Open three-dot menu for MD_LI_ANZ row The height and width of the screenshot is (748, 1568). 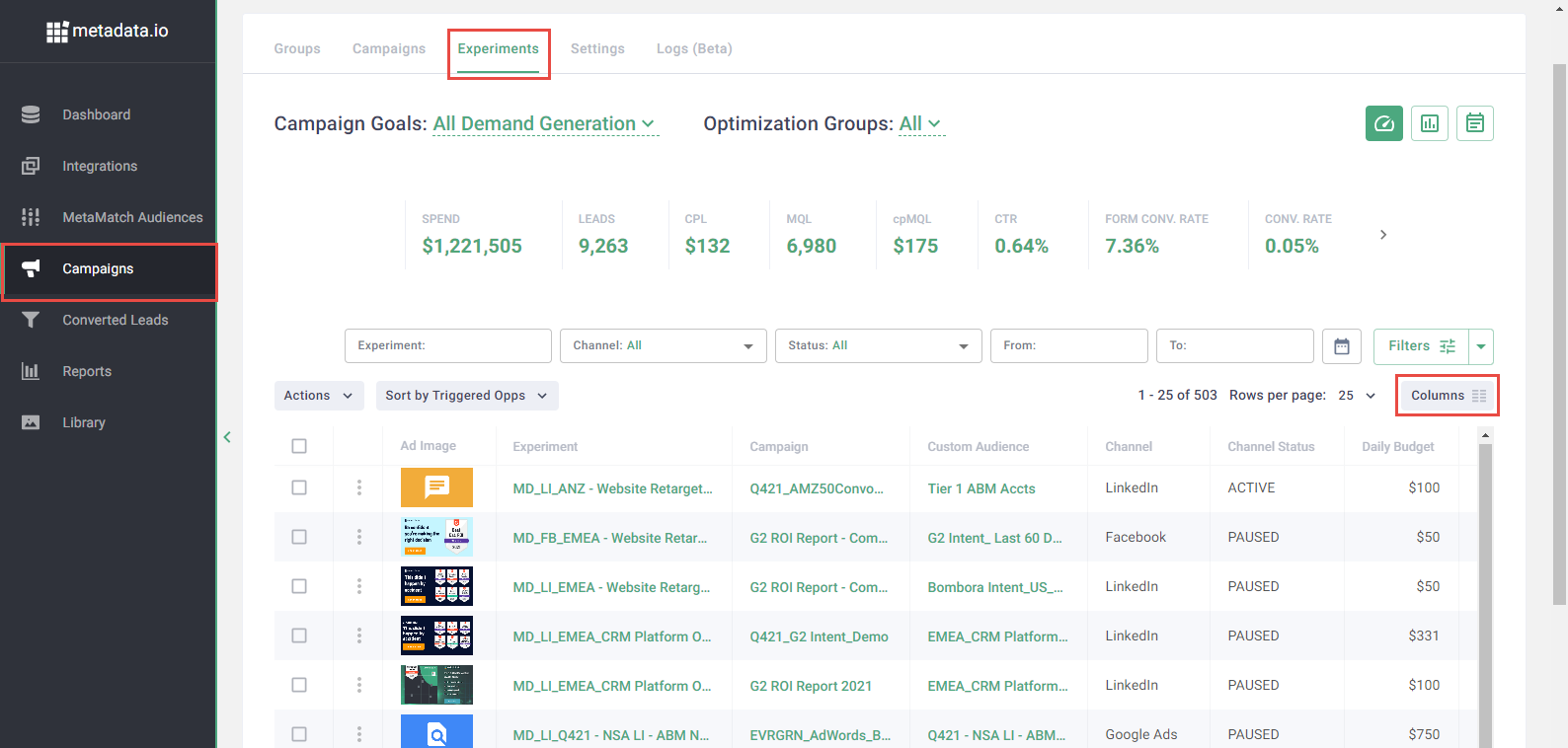tap(359, 487)
